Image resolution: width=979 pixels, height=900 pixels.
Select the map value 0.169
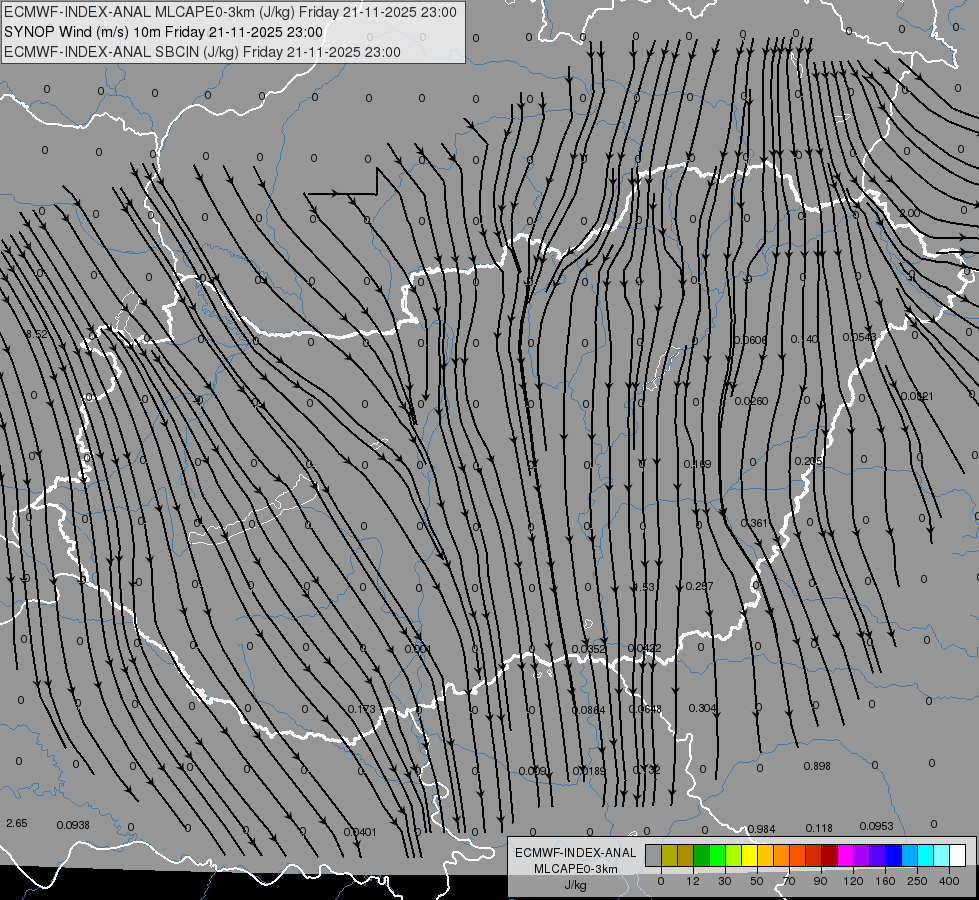(x=697, y=464)
